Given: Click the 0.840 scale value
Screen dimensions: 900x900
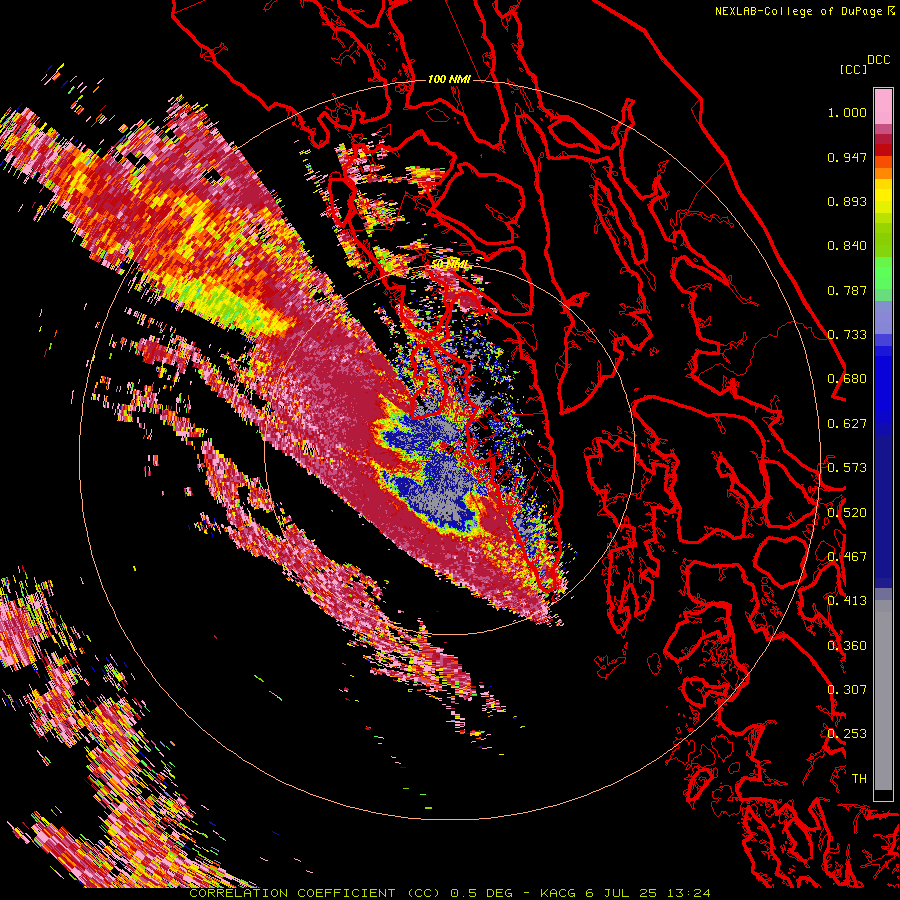Looking at the screenshot, I should [847, 246].
